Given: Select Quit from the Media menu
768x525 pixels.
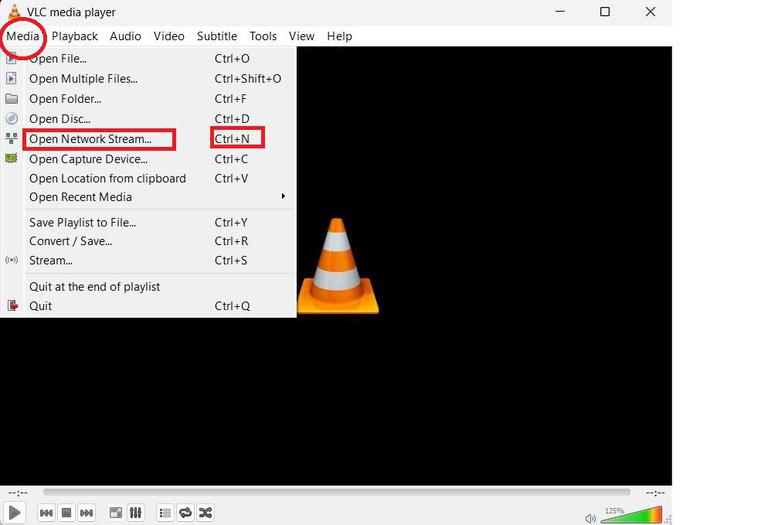Looking at the screenshot, I should (x=148, y=306).
